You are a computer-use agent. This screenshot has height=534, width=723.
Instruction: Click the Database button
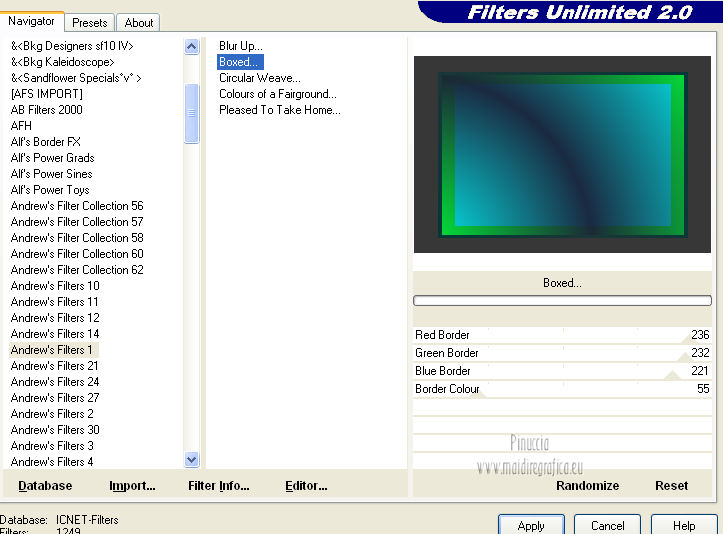pos(45,486)
